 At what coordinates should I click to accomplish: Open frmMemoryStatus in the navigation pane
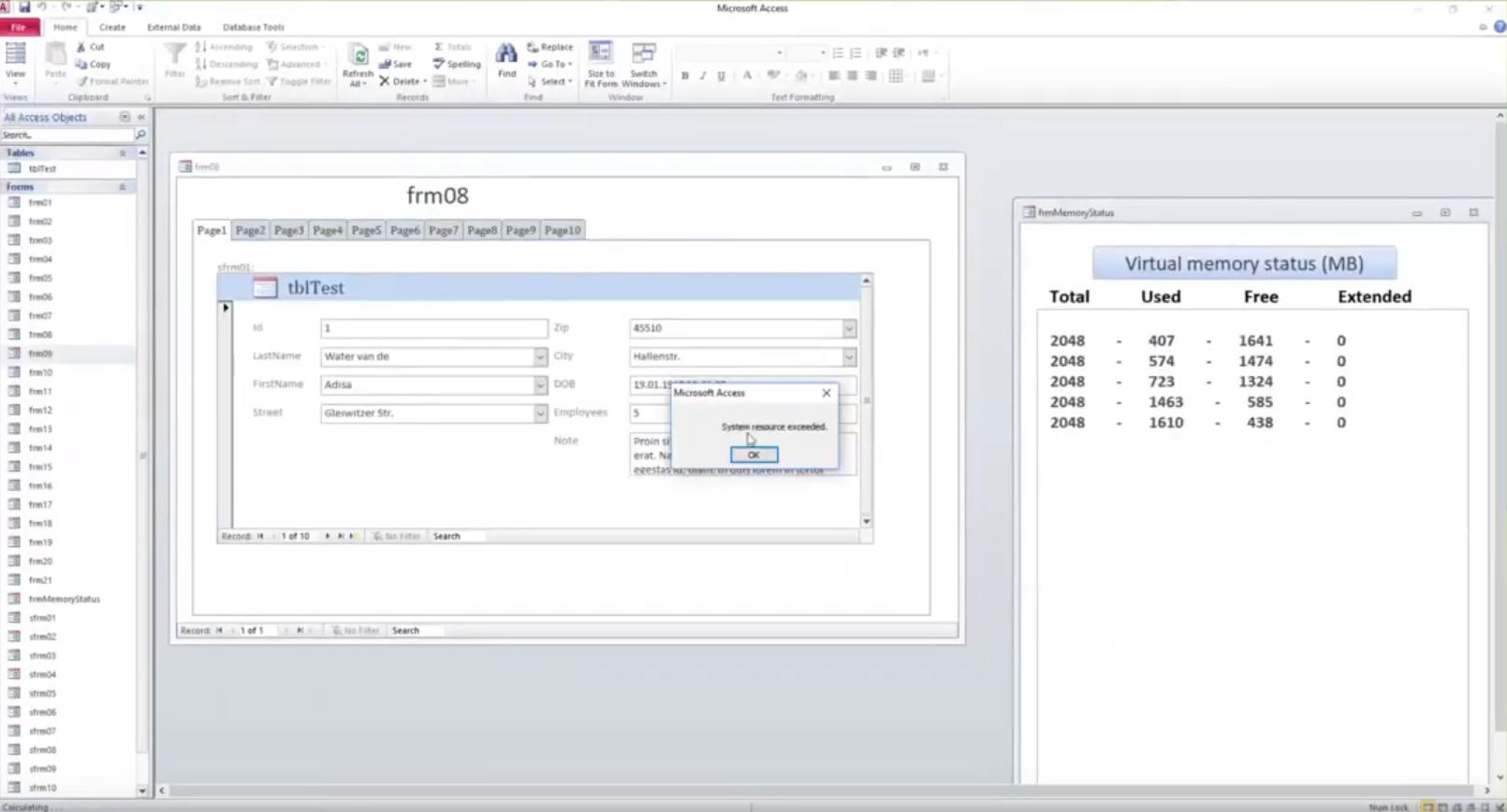tap(64, 599)
